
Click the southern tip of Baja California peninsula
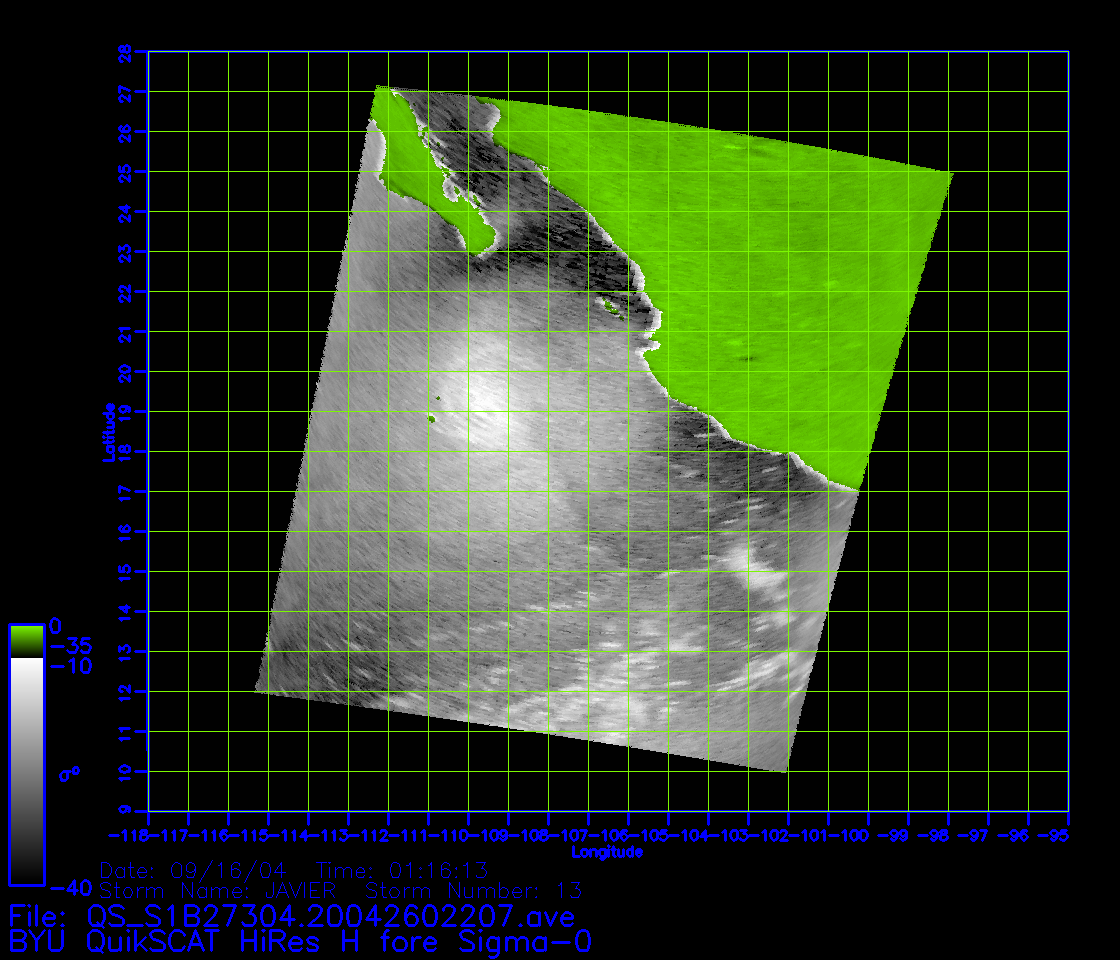[487, 245]
